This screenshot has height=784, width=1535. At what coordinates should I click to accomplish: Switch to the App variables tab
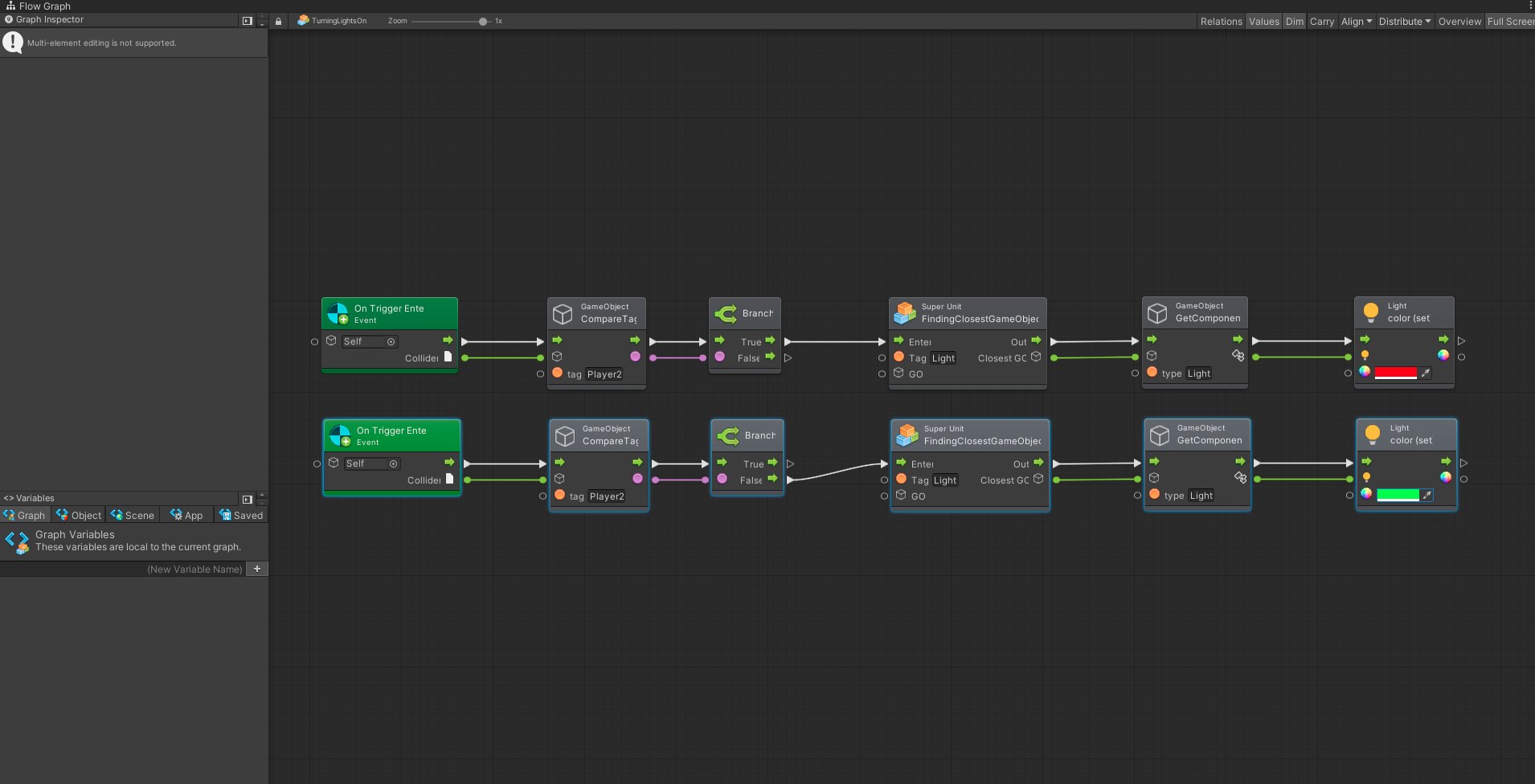click(186, 515)
